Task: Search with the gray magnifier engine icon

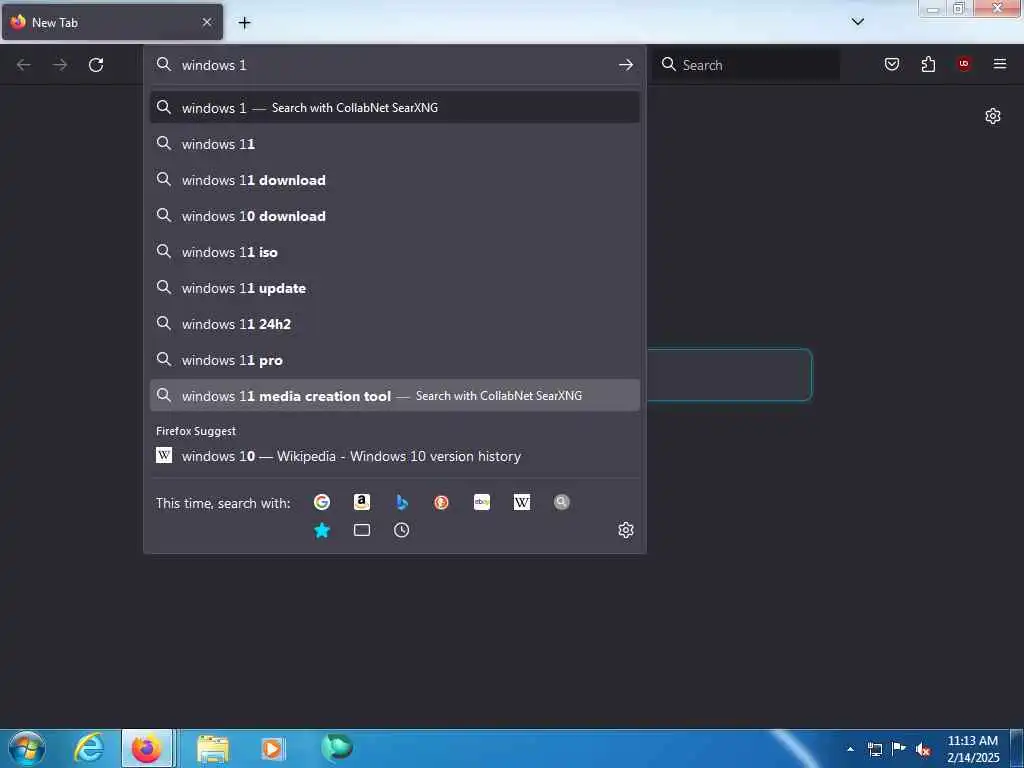Action: 562,502
